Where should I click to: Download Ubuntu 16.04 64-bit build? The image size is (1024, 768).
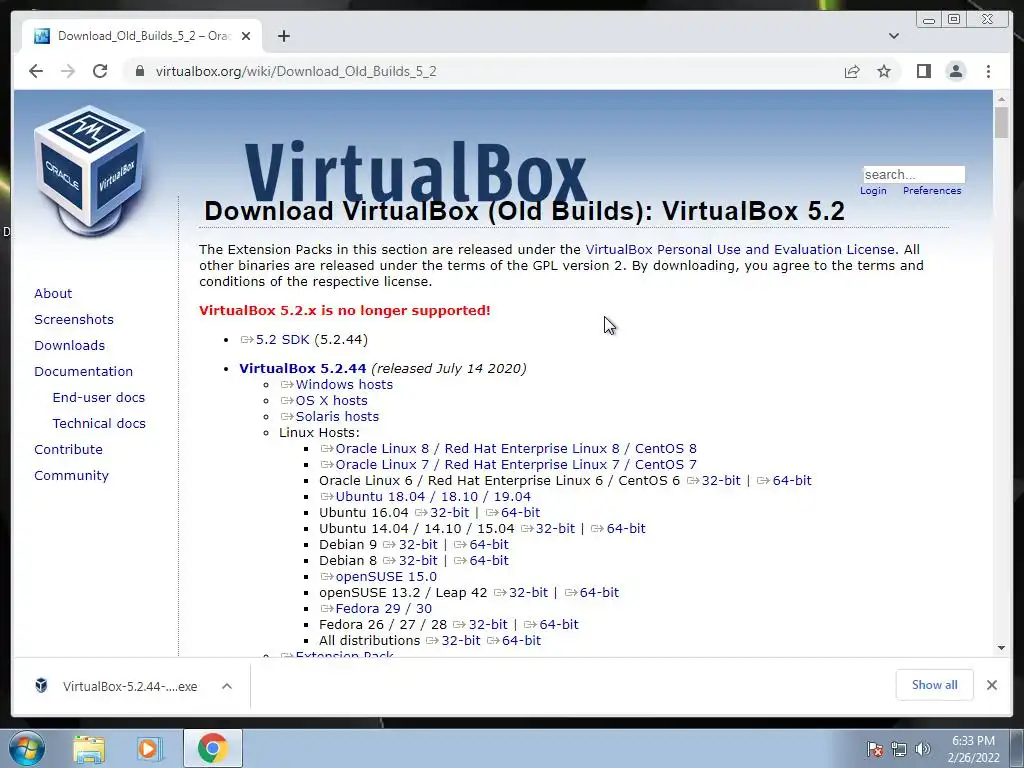click(520, 513)
